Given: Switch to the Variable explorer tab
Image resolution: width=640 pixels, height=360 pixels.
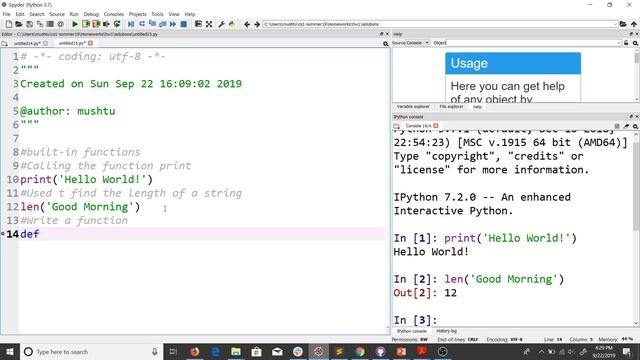Looking at the screenshot, I should pyautogui.click(x=413, y=107).
